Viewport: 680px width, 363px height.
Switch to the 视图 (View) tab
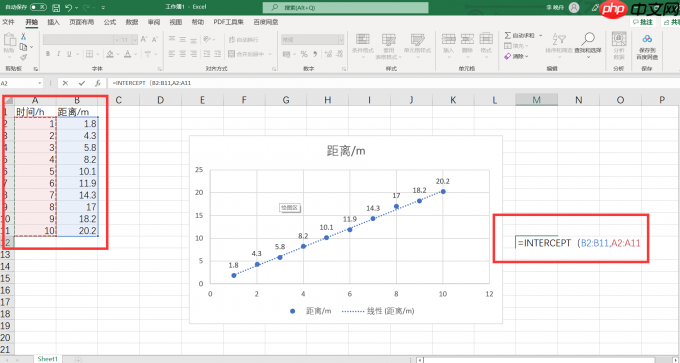[176, 22]
